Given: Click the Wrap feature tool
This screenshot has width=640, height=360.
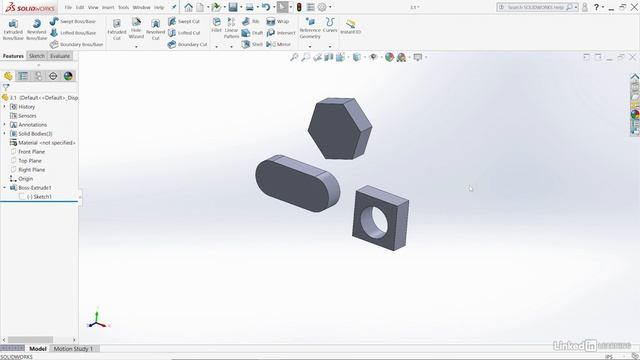Looking at the screenshot, I should point(278,21).
